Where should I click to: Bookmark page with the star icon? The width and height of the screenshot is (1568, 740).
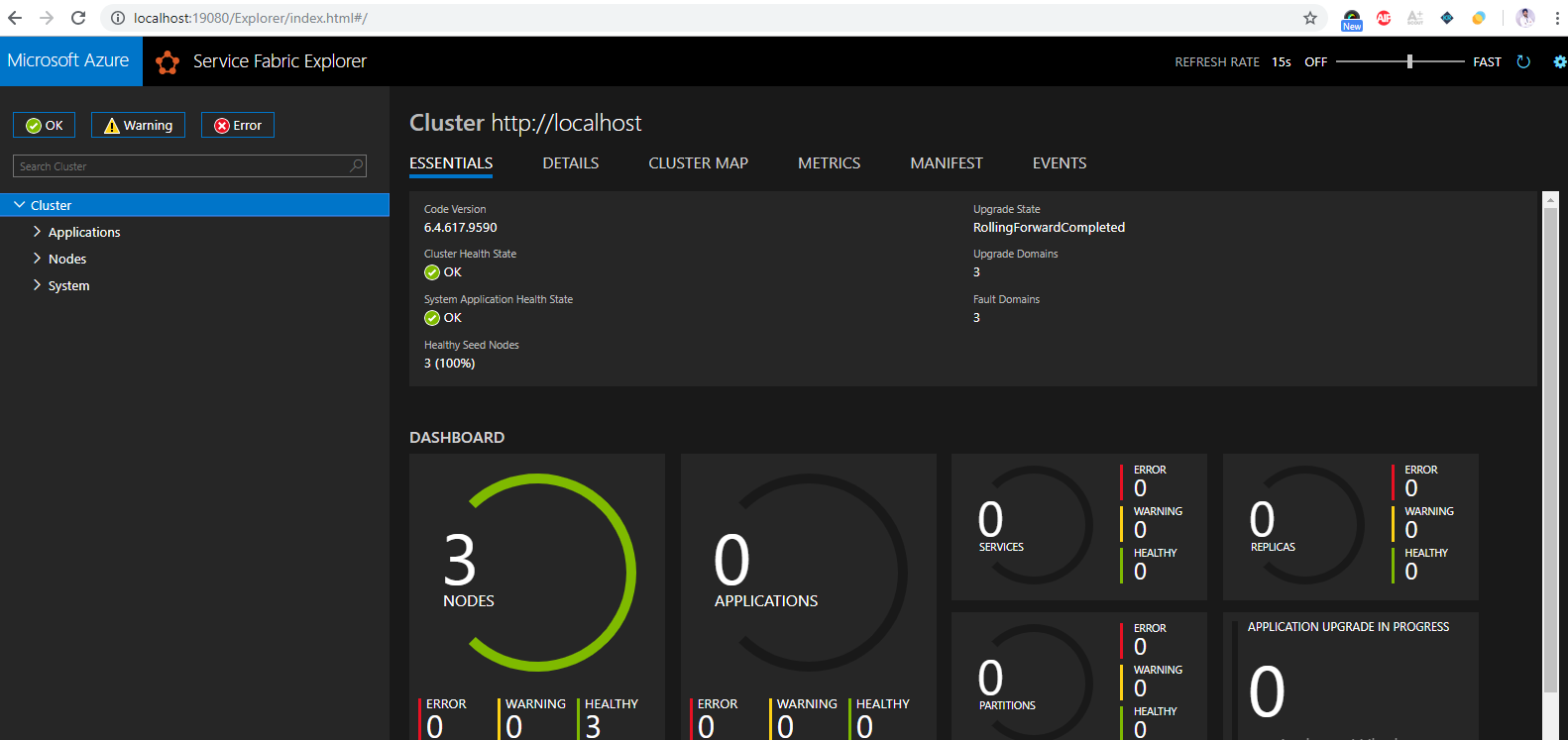coord(1310,18)
